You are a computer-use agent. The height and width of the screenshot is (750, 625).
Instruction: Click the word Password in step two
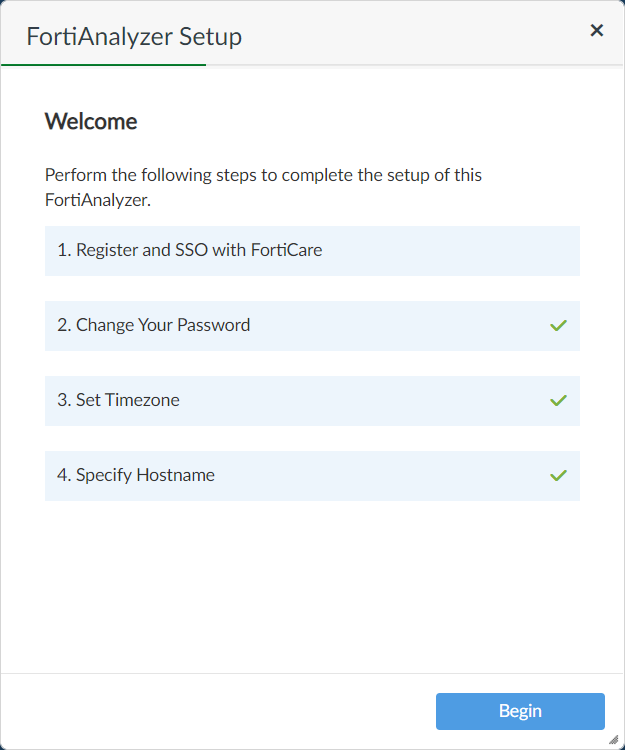point(214,325)
